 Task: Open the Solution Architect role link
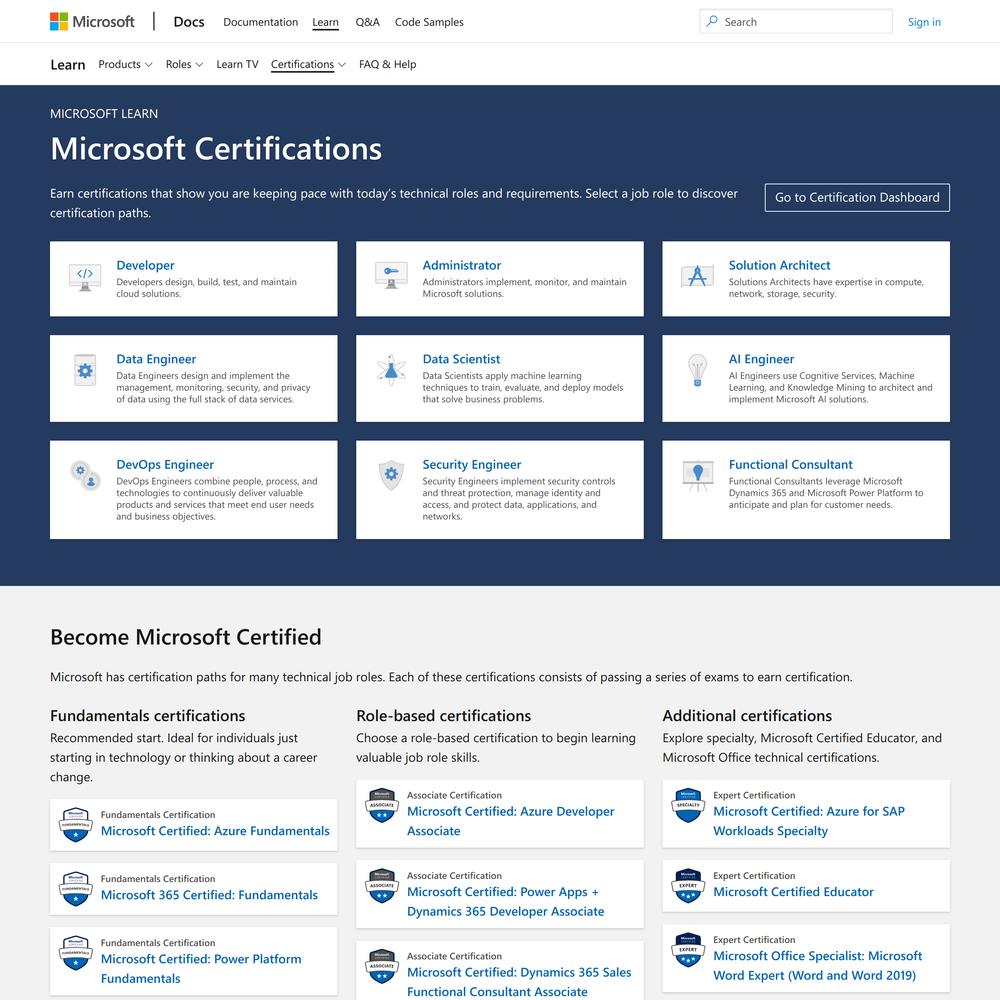[779, 265]
